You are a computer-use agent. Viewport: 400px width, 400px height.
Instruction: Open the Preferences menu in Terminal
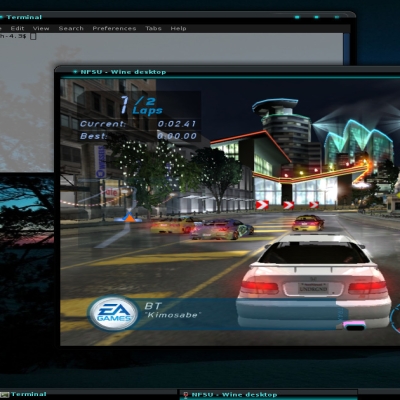tap(114, 28)
